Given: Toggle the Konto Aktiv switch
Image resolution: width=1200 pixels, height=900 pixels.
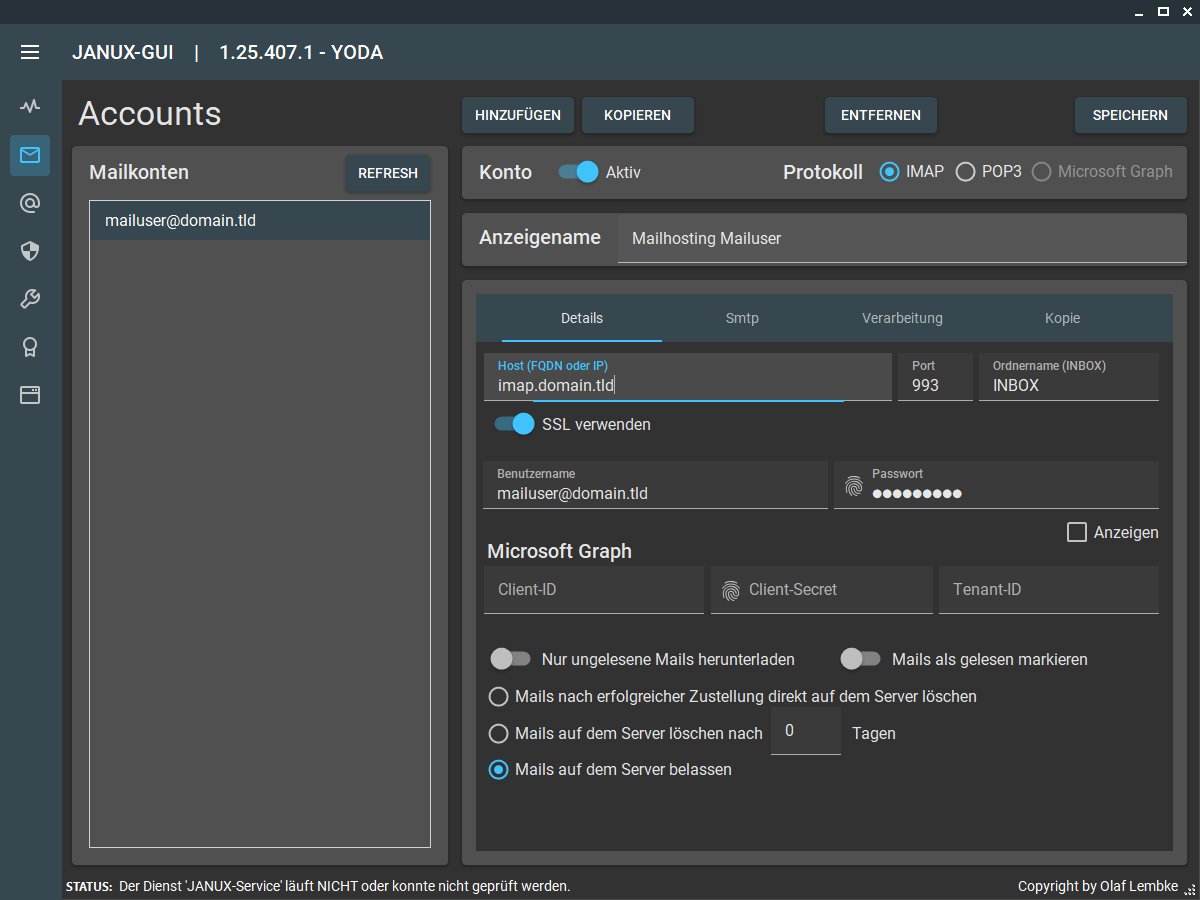Looking at the screenshot, I should click(x=578, y=172).
